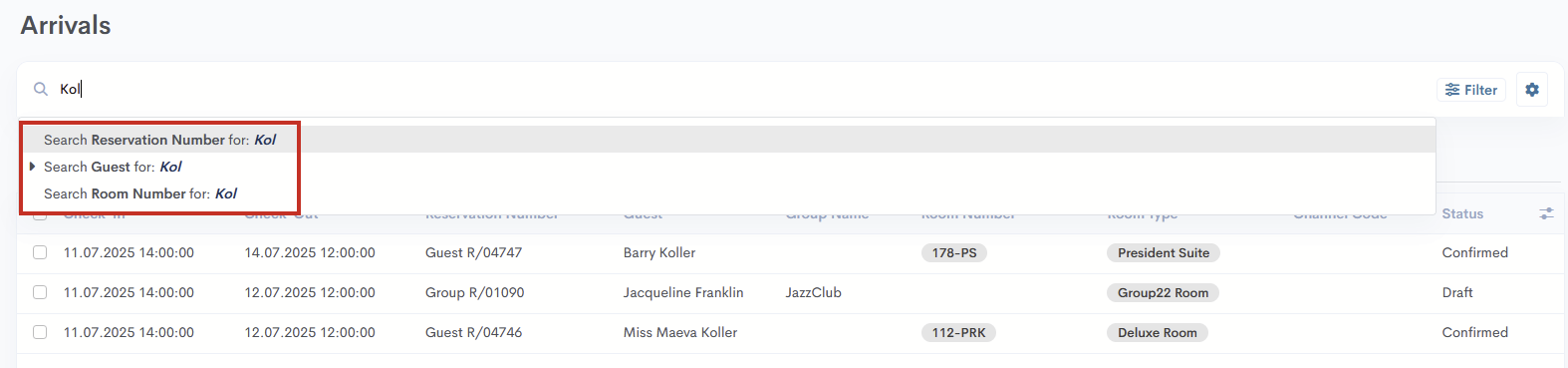
Task: Open reservation Guest R/04747
Action: point(473,252)
